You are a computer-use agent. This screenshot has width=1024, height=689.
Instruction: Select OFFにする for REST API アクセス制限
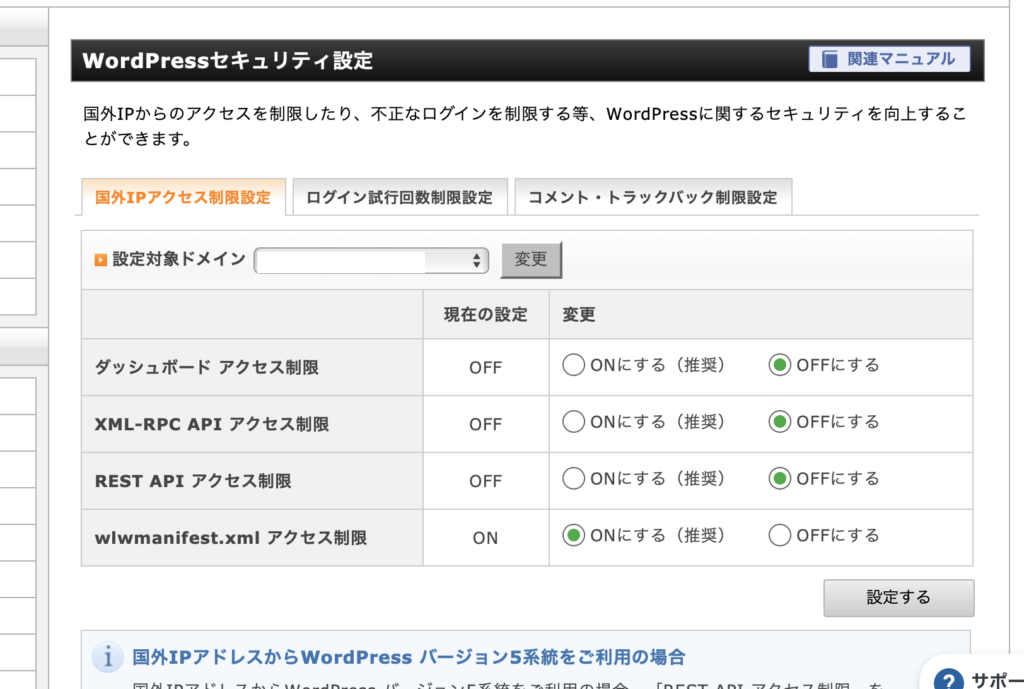point(779,479)
